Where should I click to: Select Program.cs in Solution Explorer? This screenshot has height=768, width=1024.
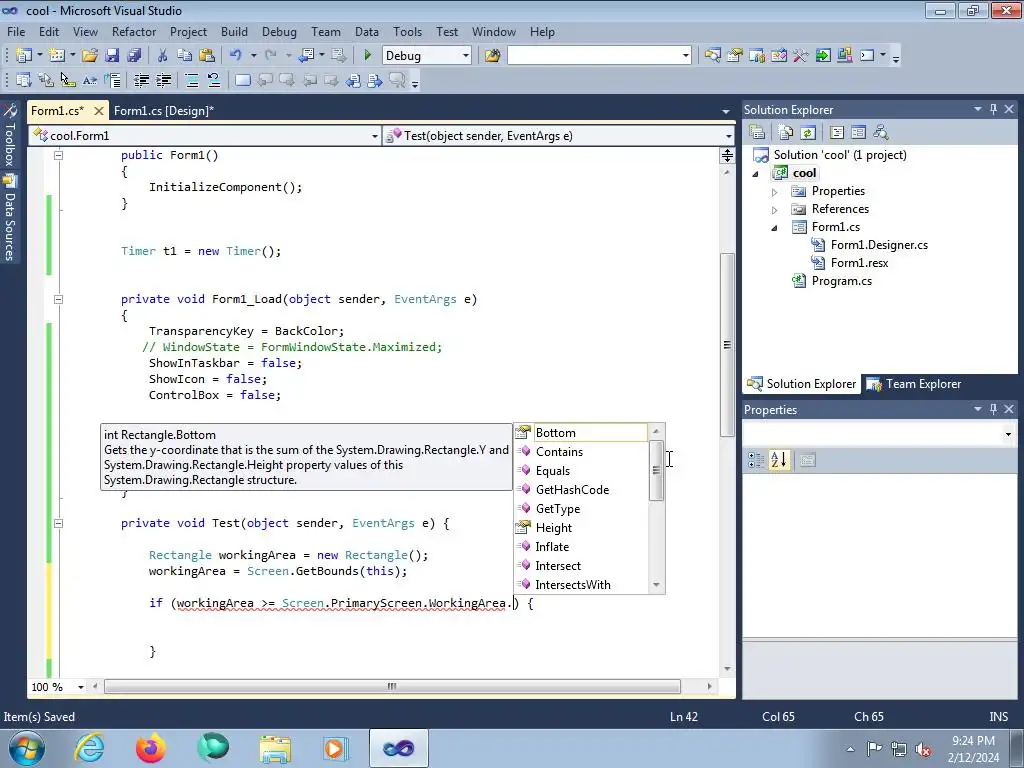tap(842, 281)
